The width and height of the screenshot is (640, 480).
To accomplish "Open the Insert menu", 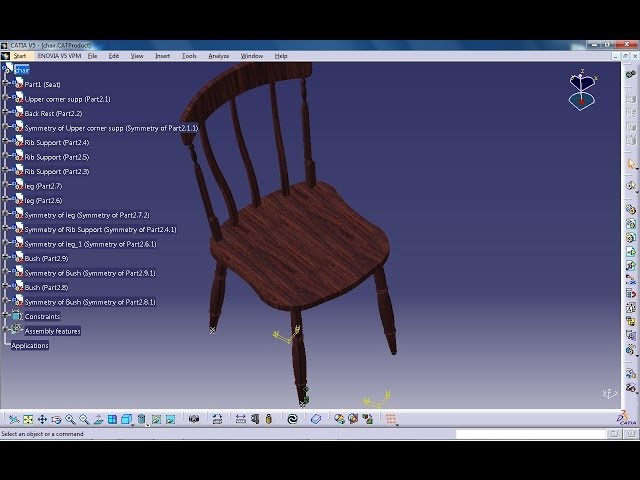I will pyautogui.click(x=162, y=56).
